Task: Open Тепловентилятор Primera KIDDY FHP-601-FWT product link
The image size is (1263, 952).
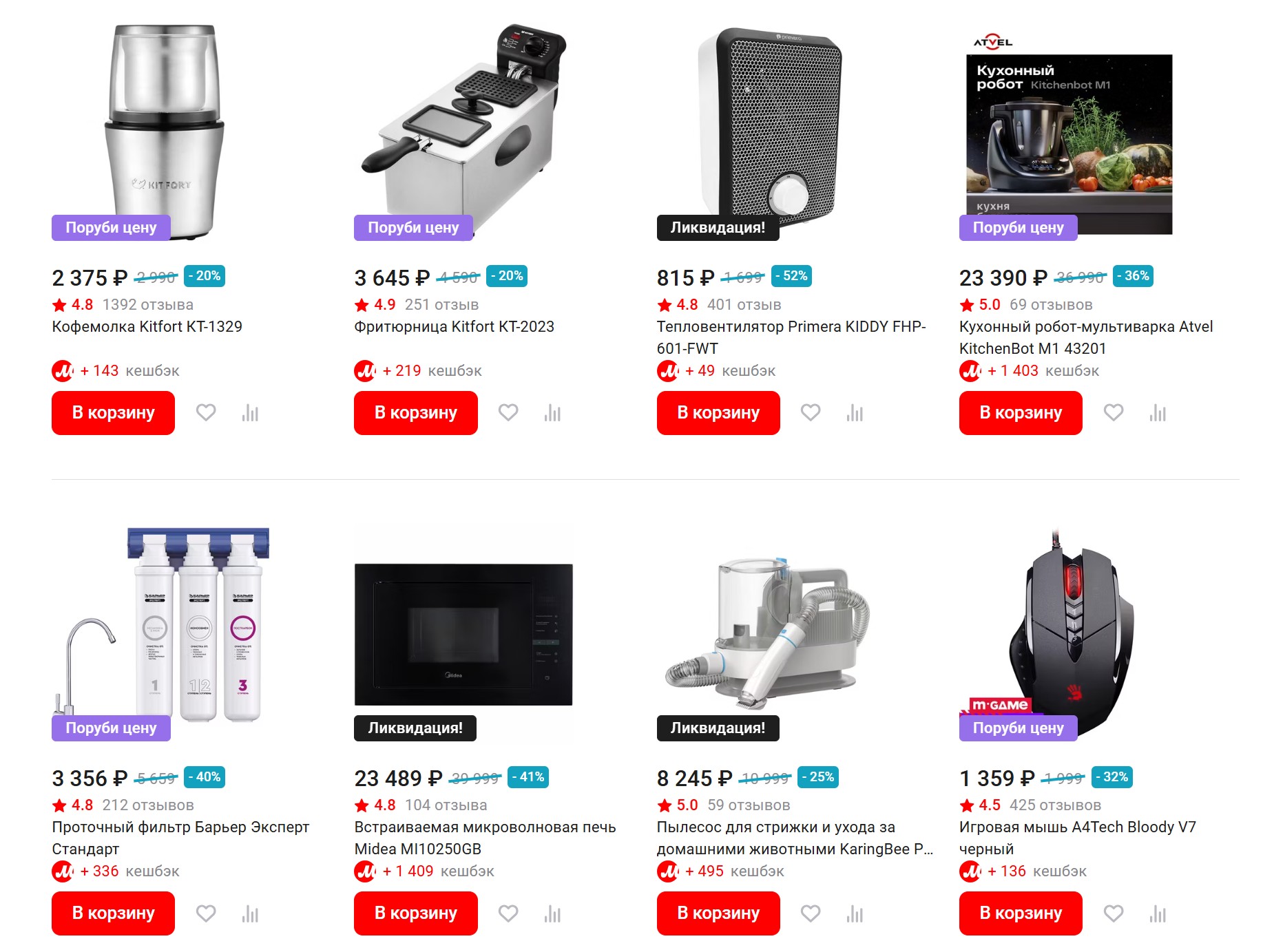Action: (791, 337)
